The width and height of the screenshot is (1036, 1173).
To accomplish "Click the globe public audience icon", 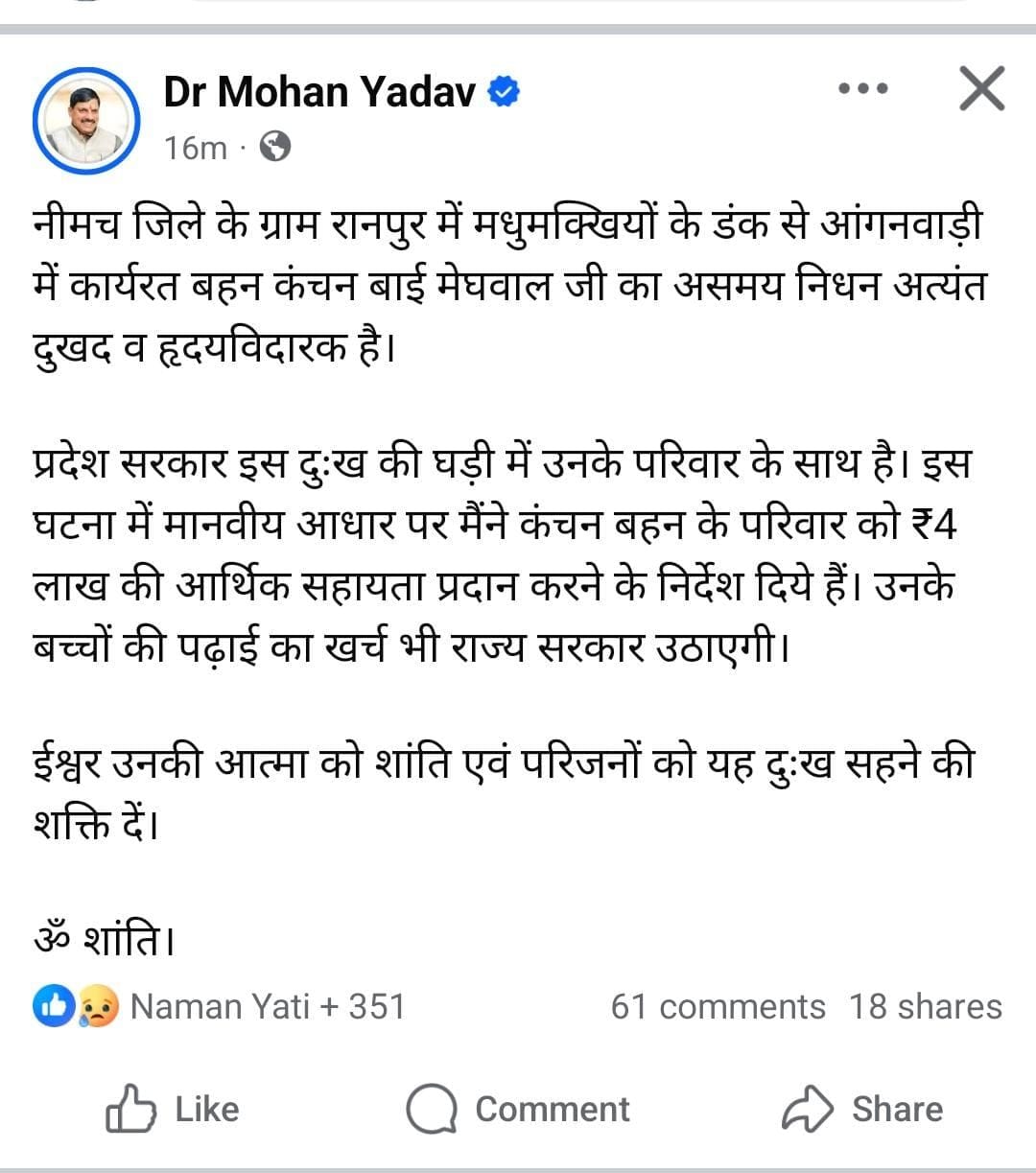I will pyautogui.click(x=275, y=147).
